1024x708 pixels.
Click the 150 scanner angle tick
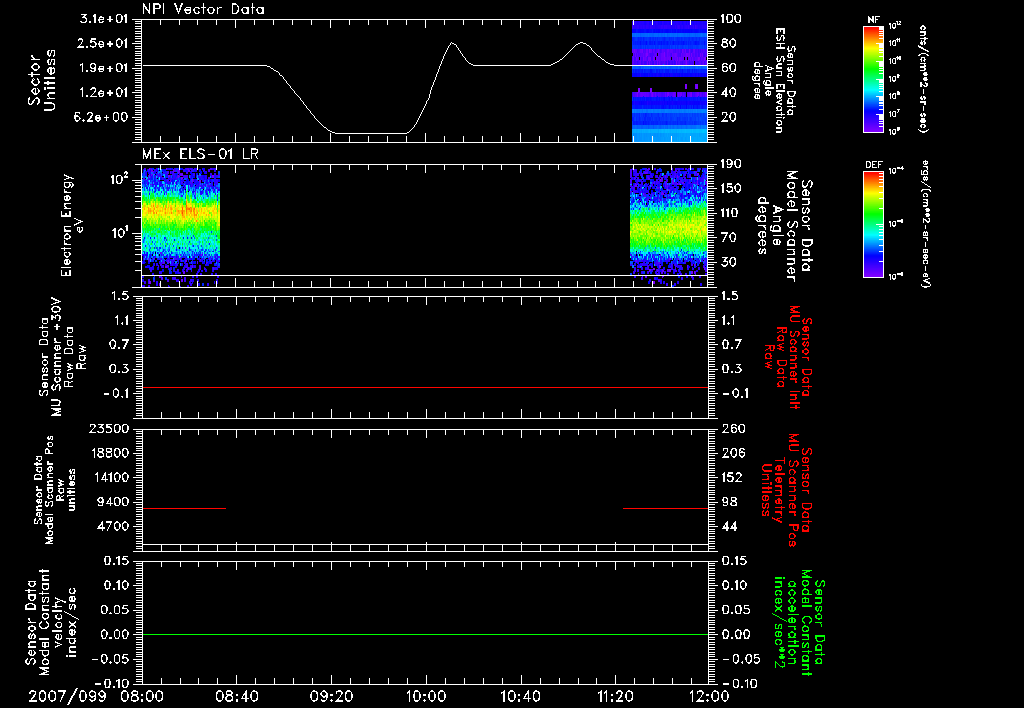coord(731,188)
